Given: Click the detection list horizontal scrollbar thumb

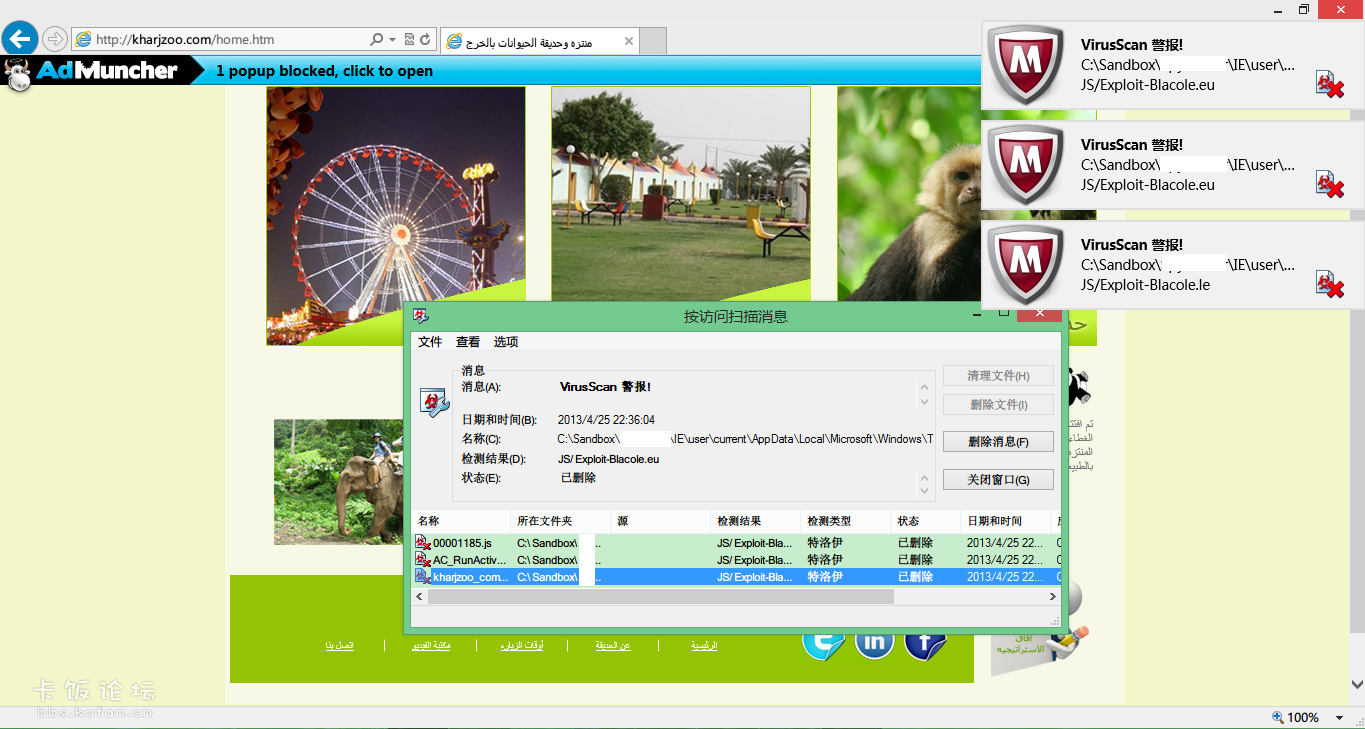Looking at the screenshot, I should click(x=660, y=596).
